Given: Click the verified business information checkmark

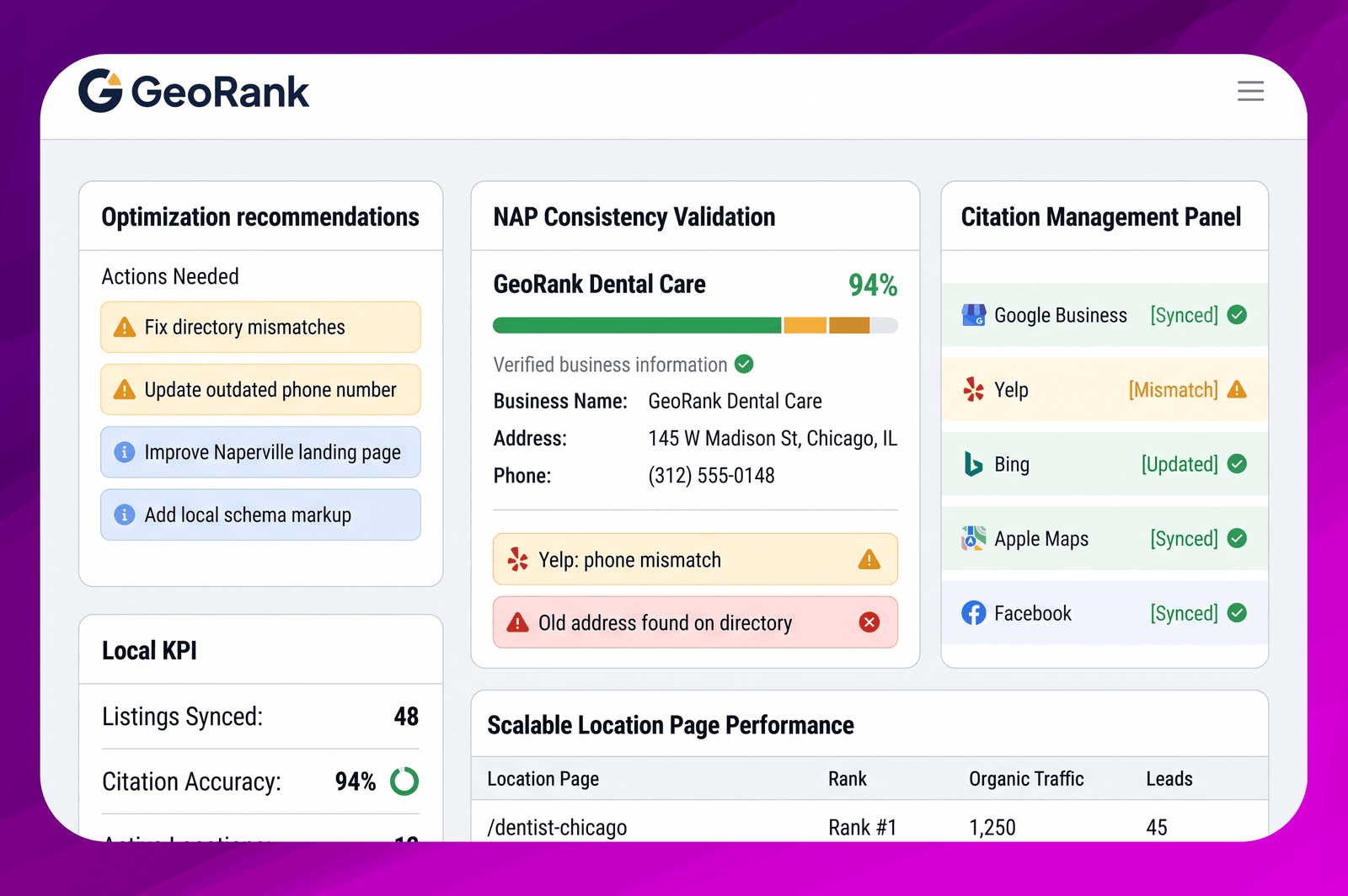Looking at the screenshot, I should [x=744, y=364].
